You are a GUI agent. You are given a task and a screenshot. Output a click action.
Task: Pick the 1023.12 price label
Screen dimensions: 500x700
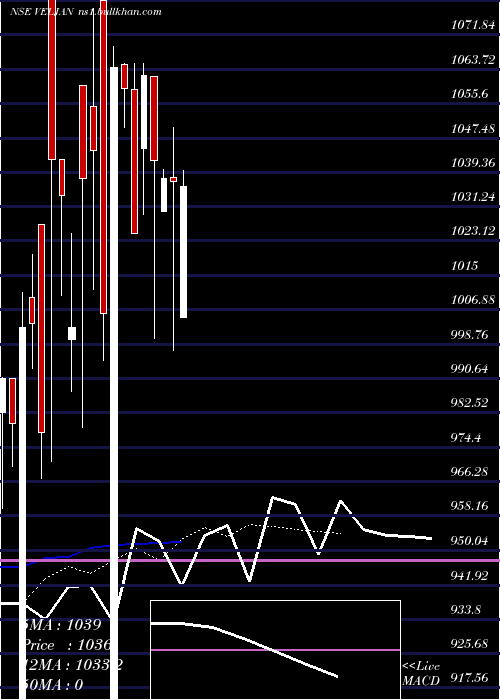473,231
